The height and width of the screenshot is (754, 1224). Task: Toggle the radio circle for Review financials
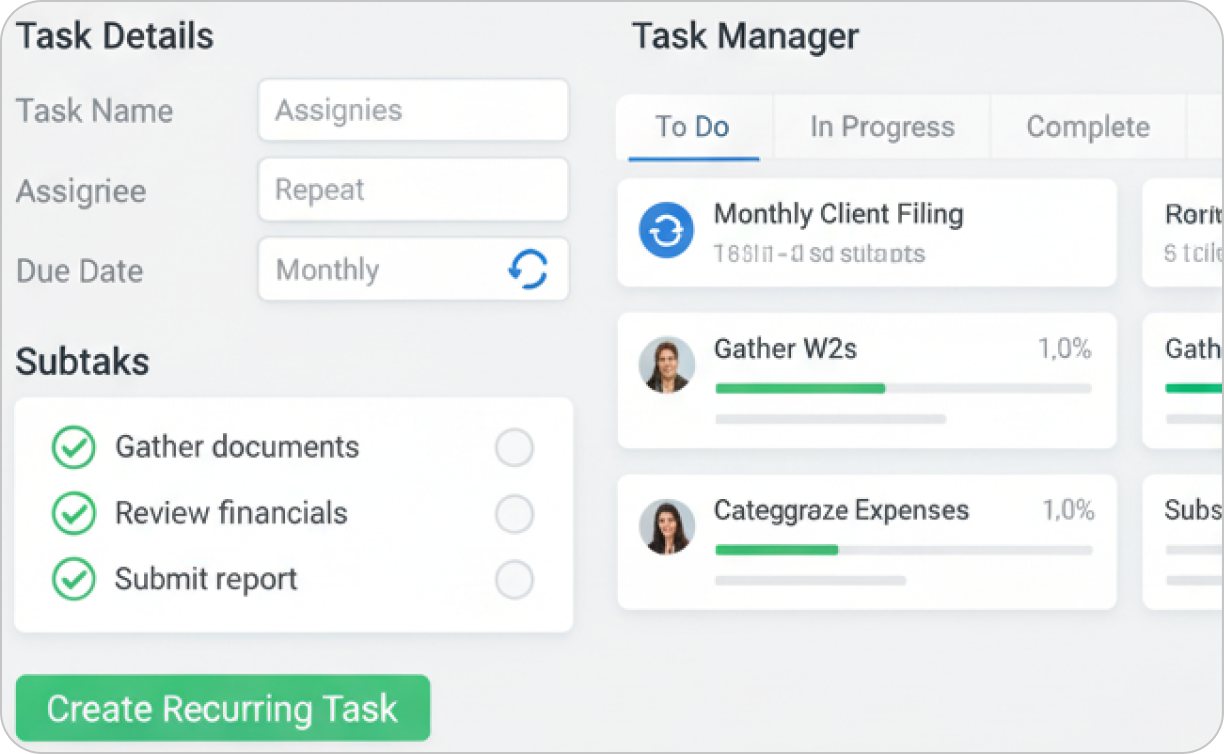tap(514, 514)
